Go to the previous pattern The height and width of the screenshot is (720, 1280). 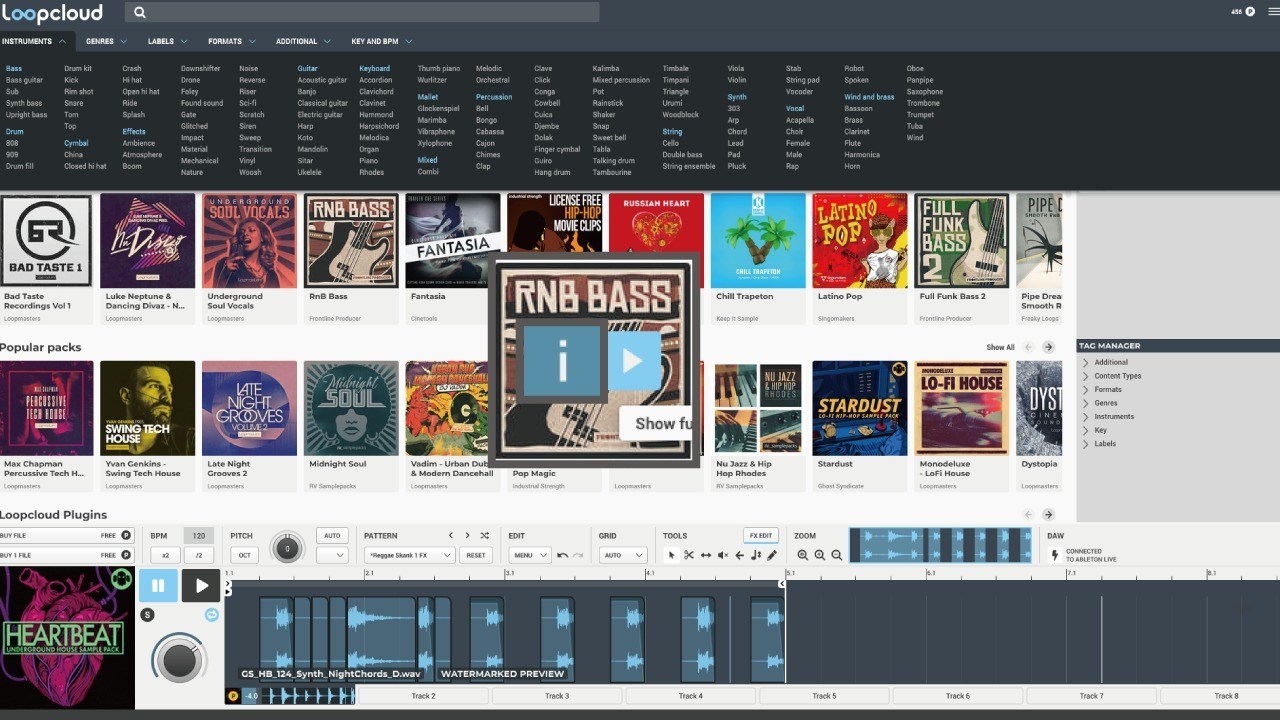[x=451, y=536]
